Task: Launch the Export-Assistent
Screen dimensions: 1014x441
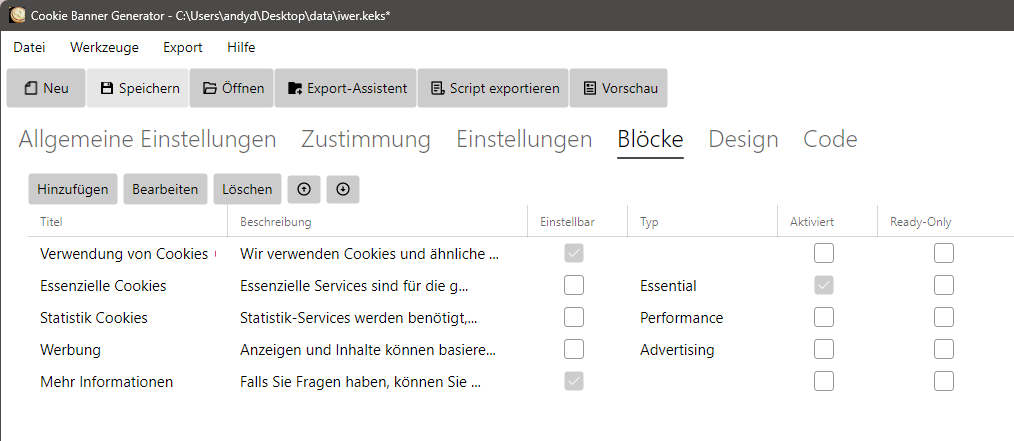Action: coord(346,88)
